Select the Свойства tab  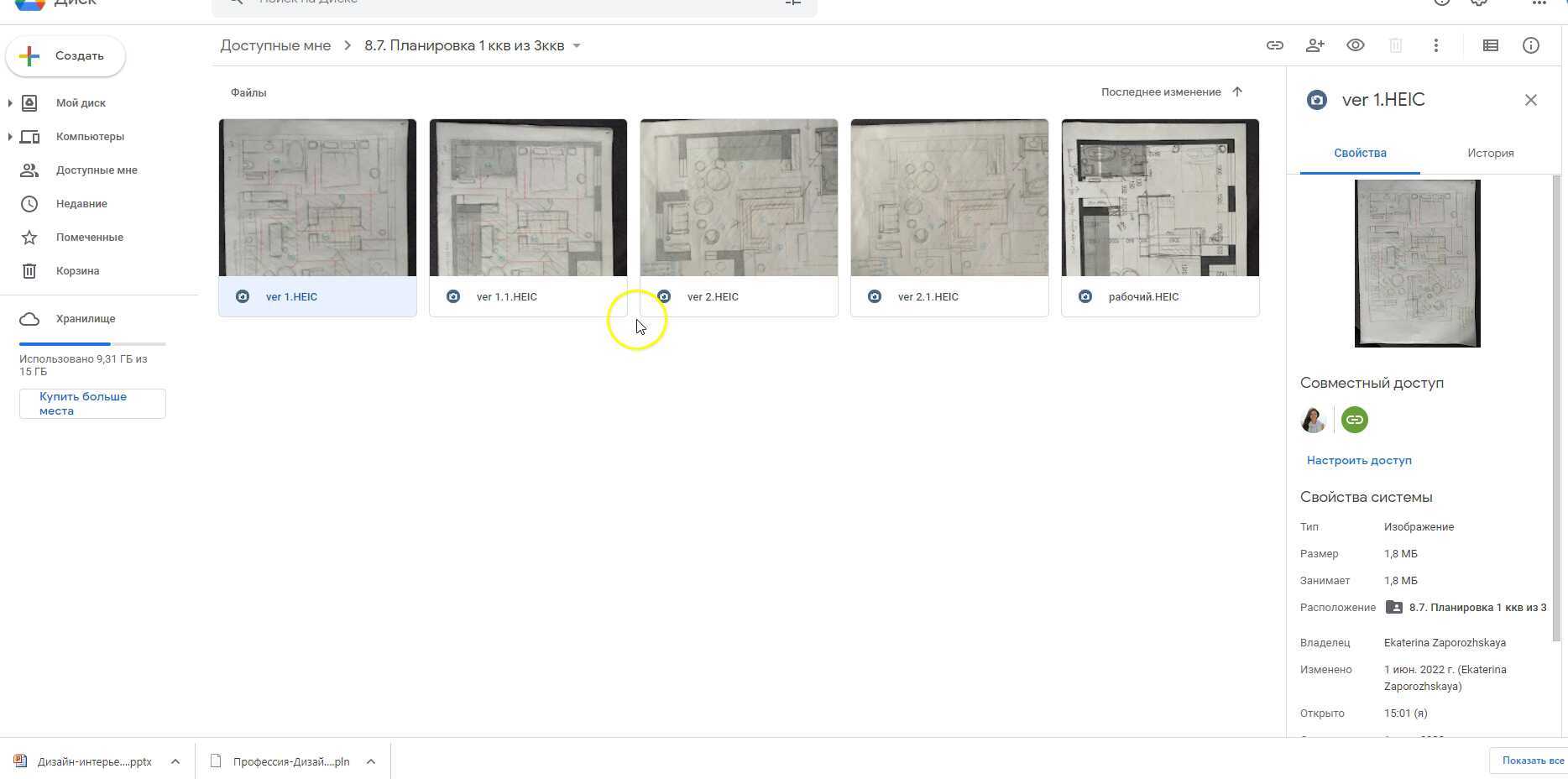1360,153
